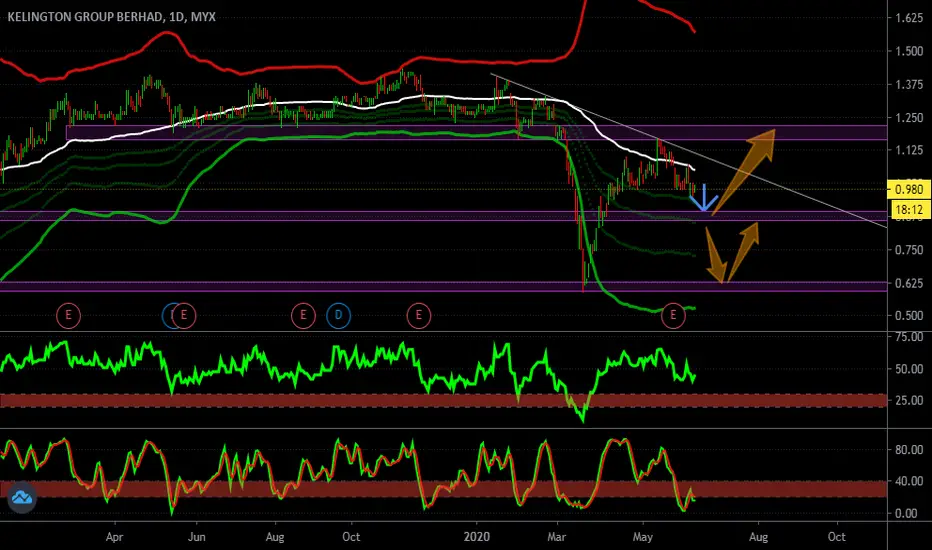Image resolution: width=932 pixels, height=550 pixels.
Task: Click the yellow 0.980 current price label
Action: (909, 189)
